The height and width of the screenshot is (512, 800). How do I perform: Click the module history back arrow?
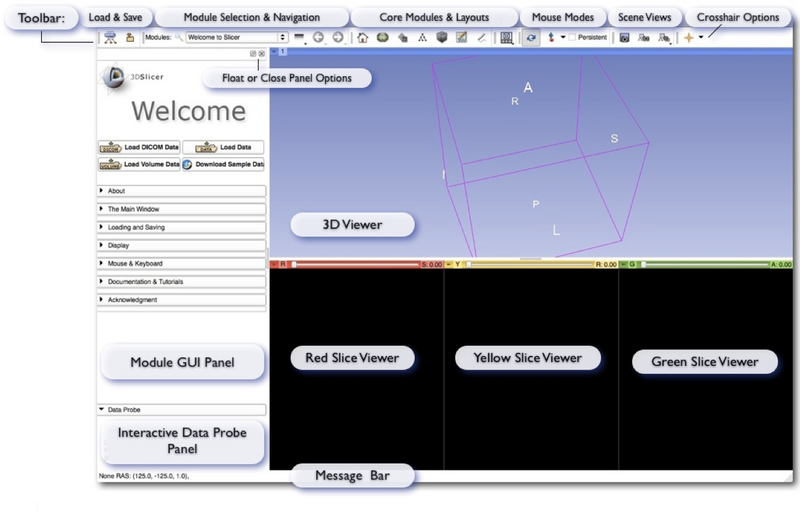coord(317,37)
